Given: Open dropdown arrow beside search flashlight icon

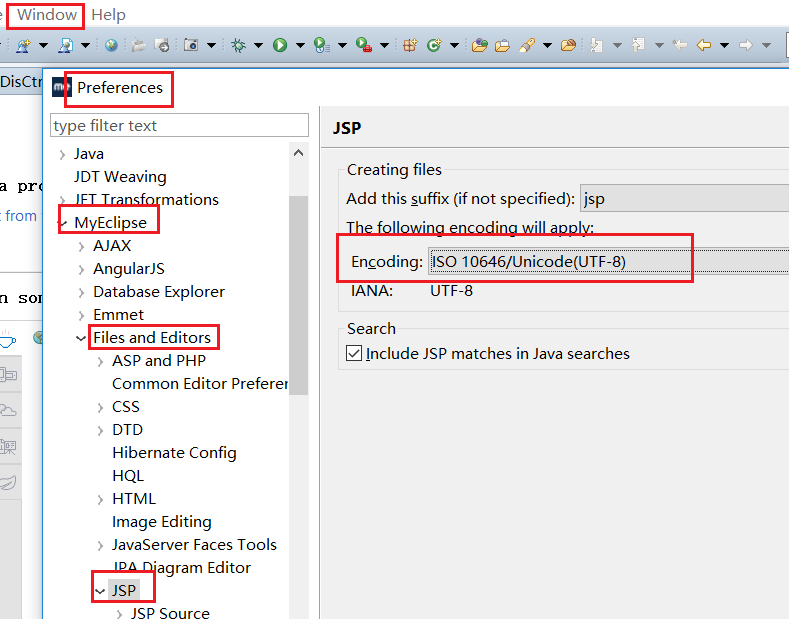Looking at the screenshot, I should click(547, 46).
